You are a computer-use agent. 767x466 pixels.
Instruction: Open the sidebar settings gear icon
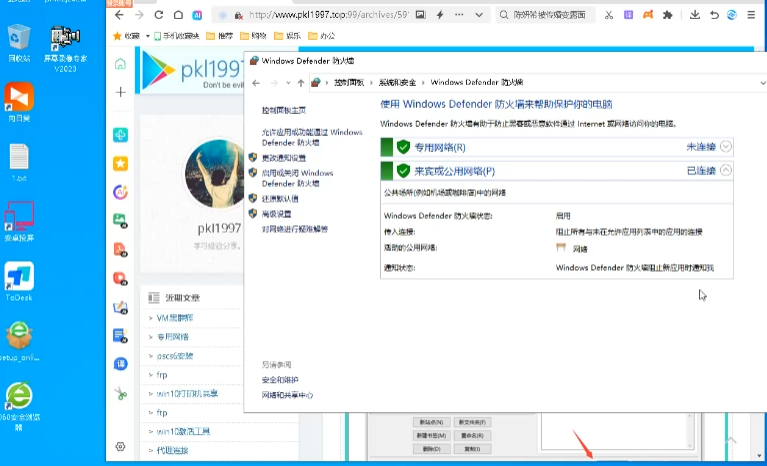click(x=120, y=446)
